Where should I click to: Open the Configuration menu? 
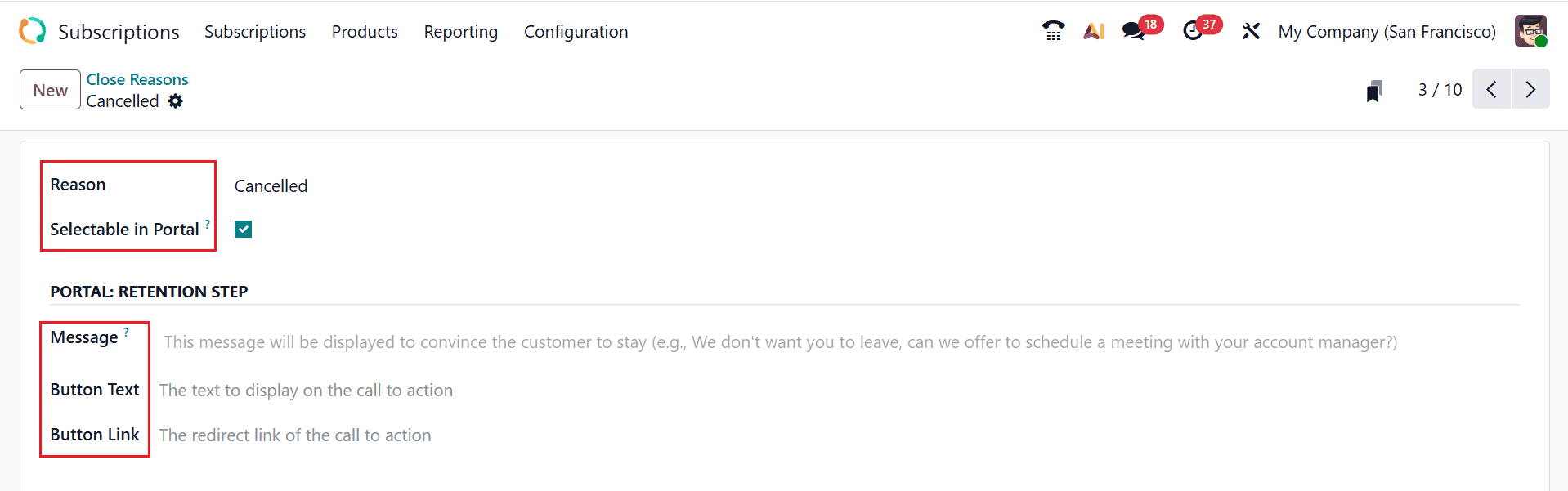click(576, 31)
